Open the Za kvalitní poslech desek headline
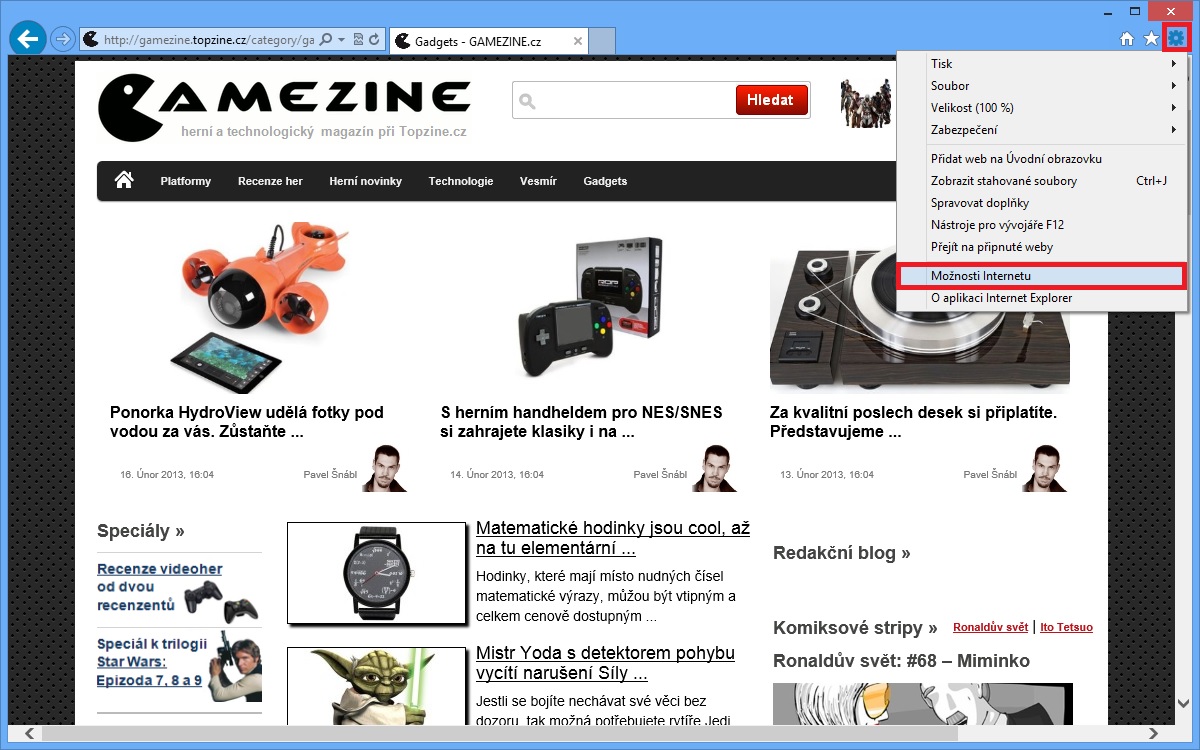This screenshot has height=750, width=1200. click(x=914, y=422)
